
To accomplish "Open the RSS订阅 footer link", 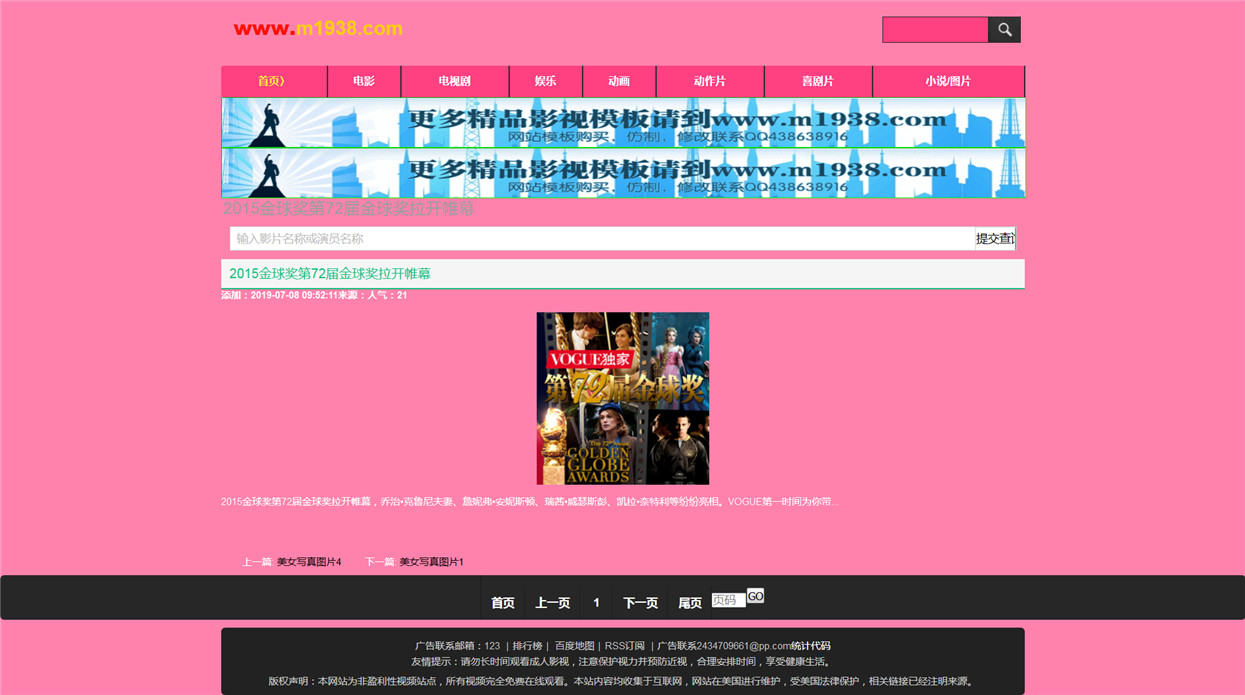I will 625,646.
